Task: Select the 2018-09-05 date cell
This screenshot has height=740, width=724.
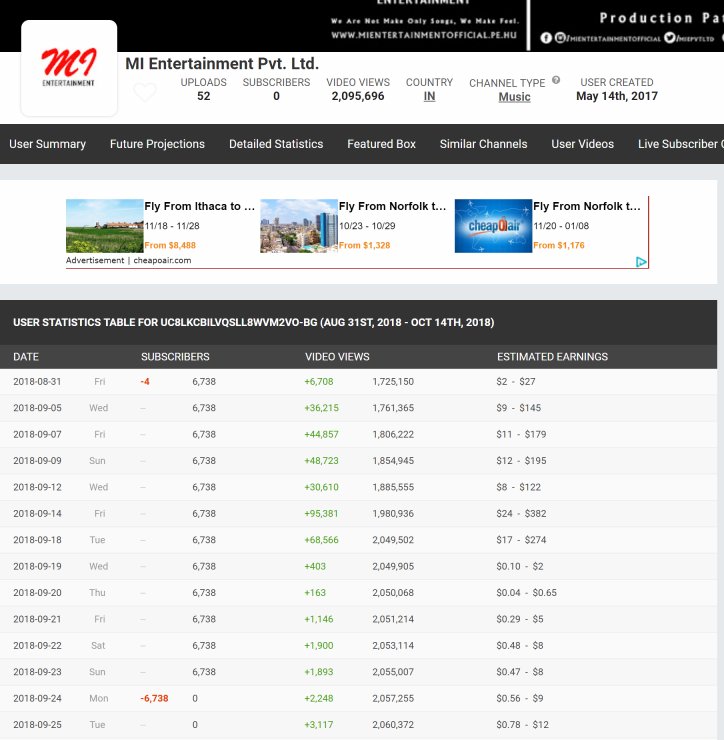Action: point(37,408)
